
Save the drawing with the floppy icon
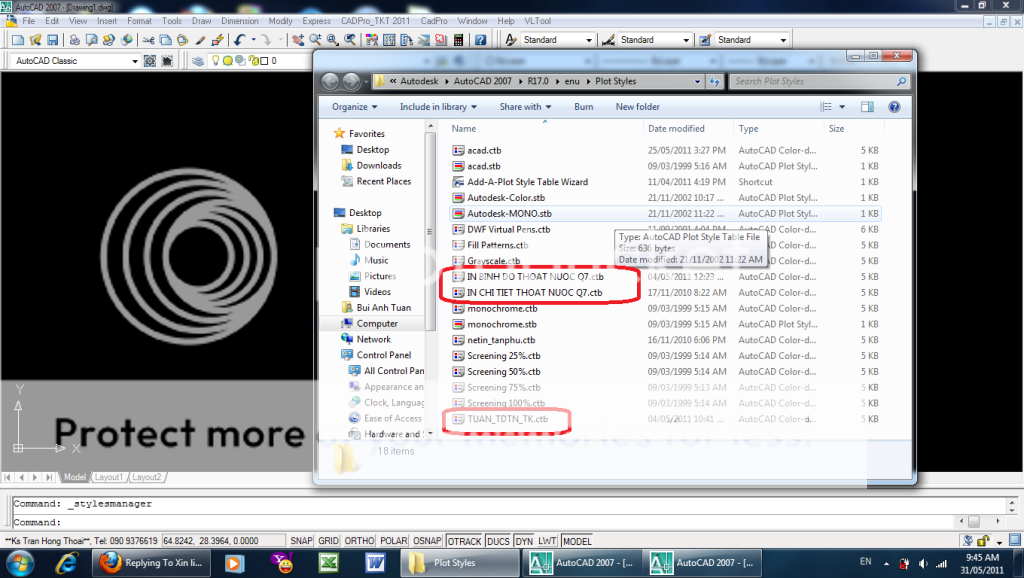53,40
